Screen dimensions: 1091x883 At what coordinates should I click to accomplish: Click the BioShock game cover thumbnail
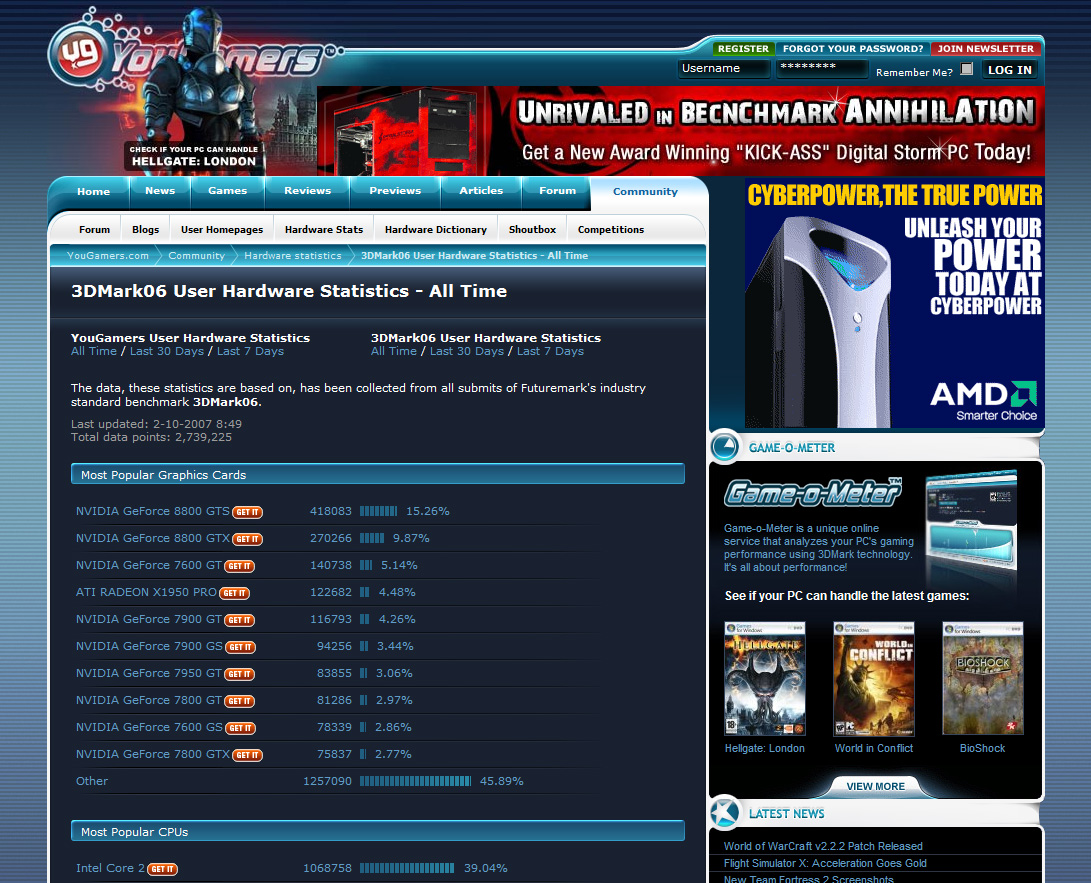click(982, 678)
